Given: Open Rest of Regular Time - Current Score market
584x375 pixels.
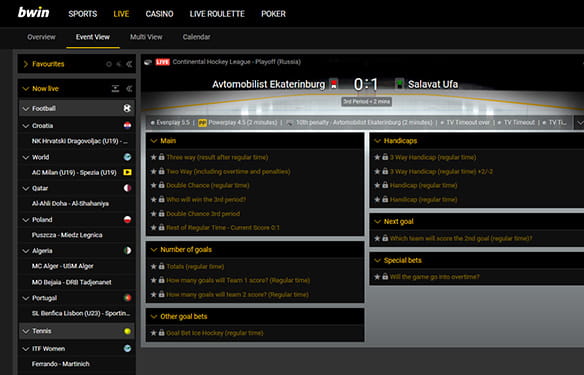Looking at the screenshot, I should [x=223, y=228].
